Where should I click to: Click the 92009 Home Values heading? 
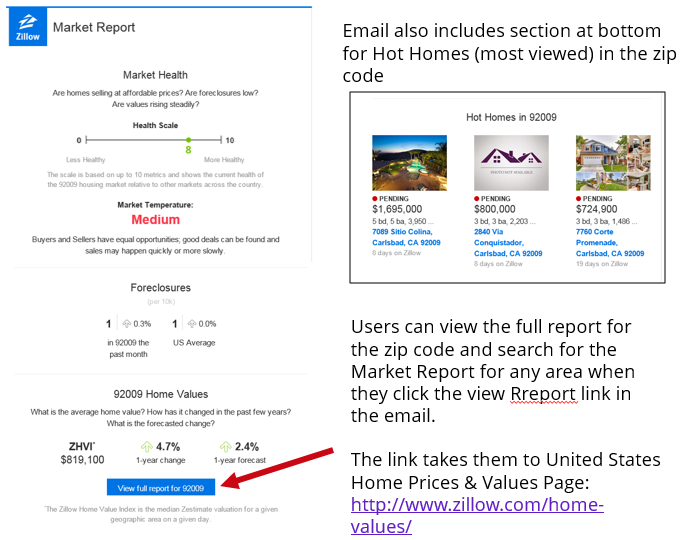point(161,394)
